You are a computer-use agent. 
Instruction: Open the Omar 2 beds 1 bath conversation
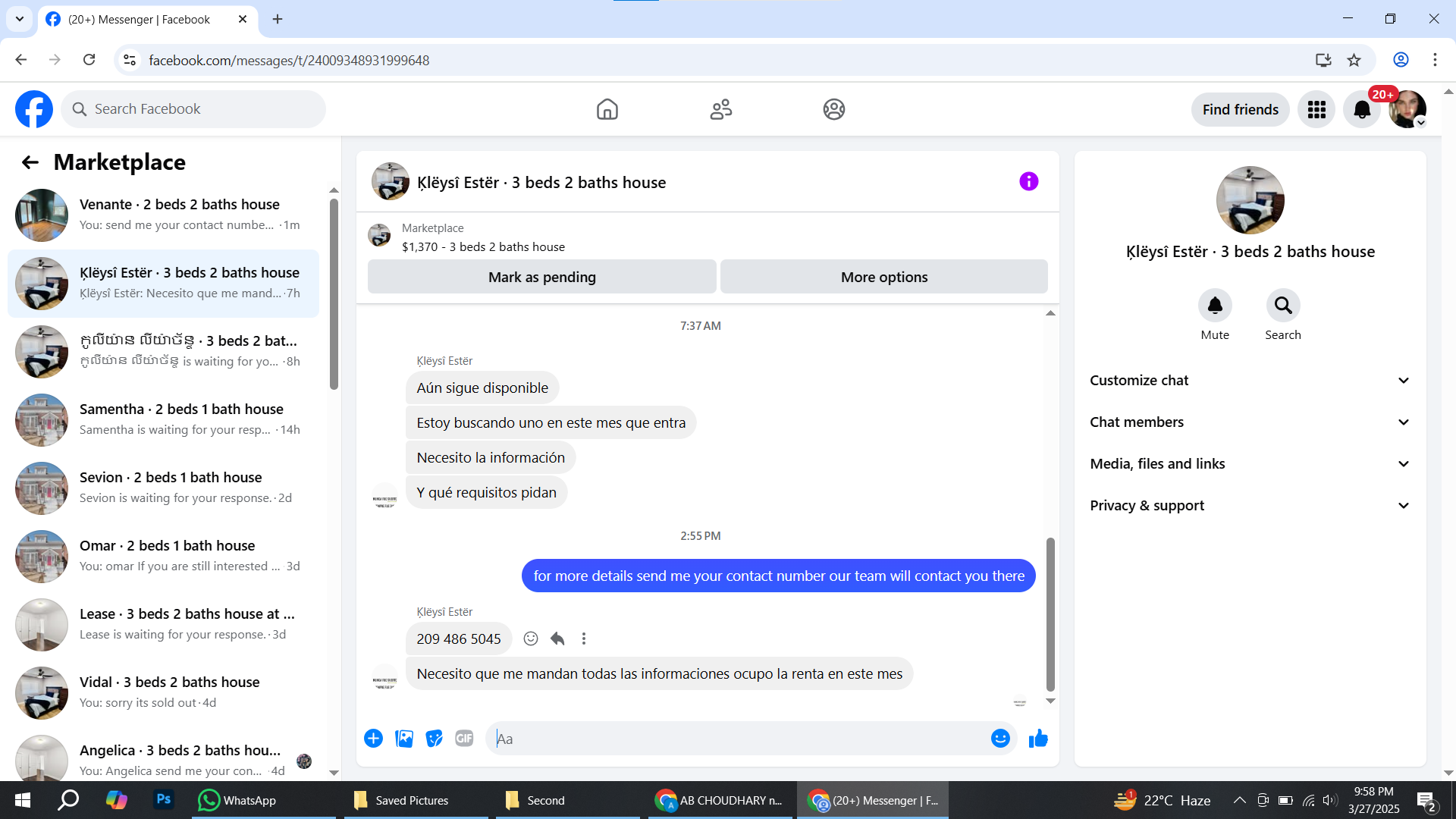163,557
